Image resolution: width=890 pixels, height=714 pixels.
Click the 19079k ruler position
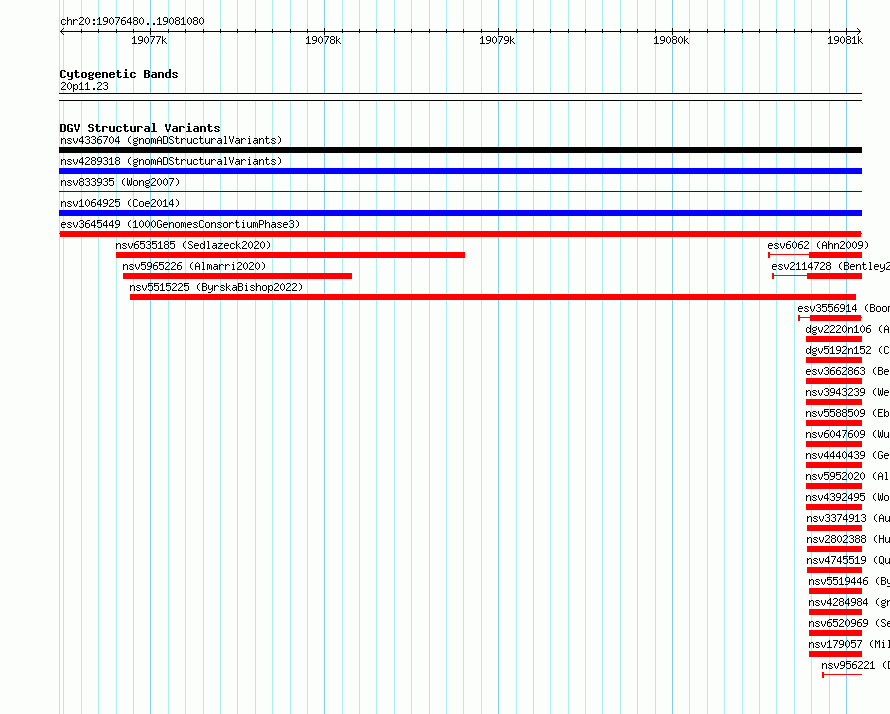pos(497,40)
